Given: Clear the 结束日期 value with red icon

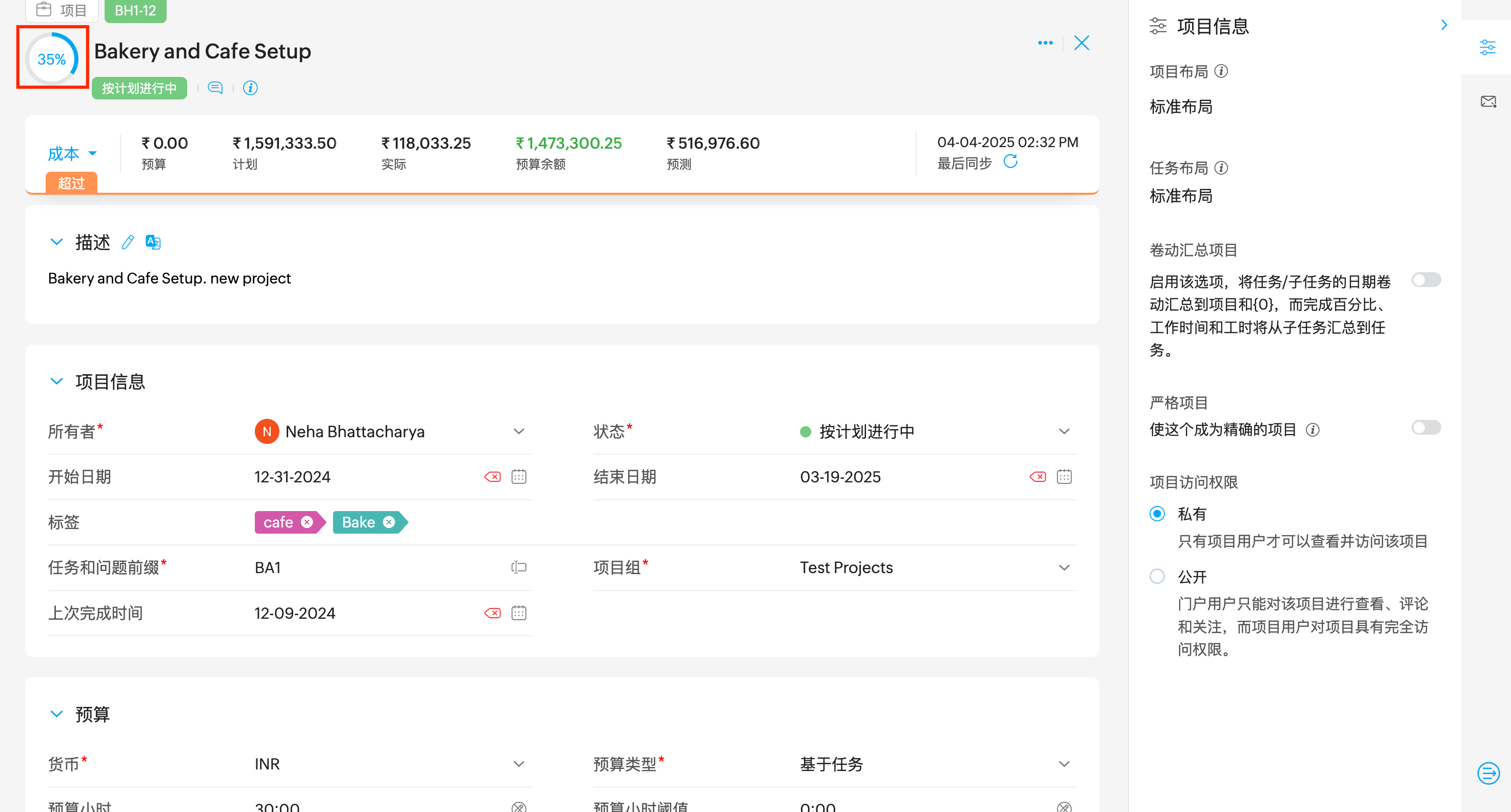Looking at the screenshot, I should pyautogui.click(x=1038, y=477).
